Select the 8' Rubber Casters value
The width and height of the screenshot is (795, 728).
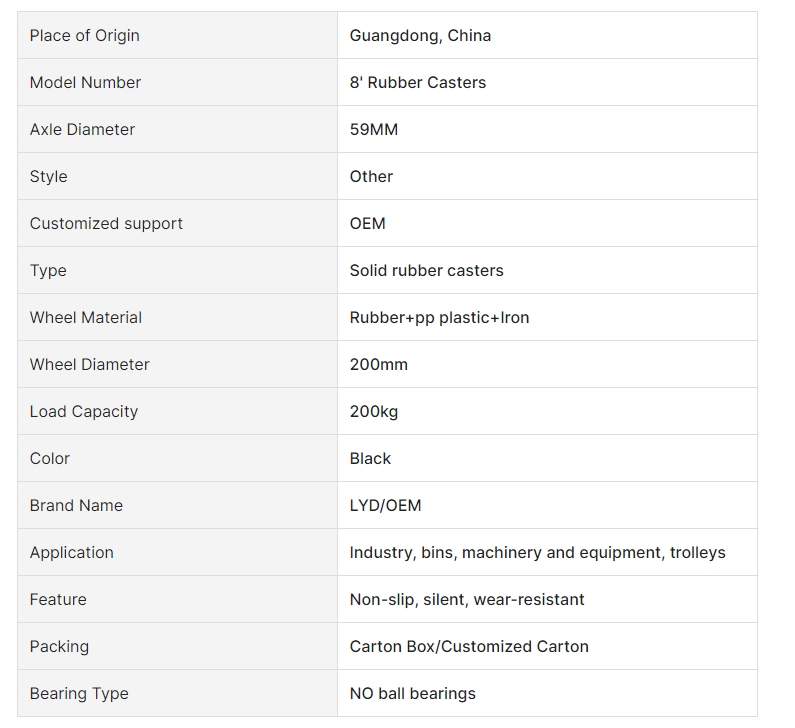418,82
